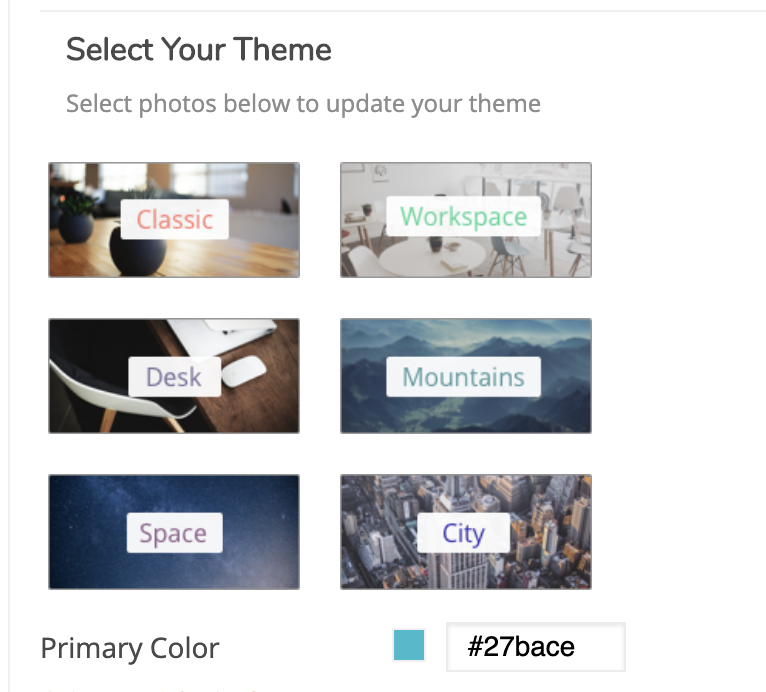Open the teal primary color swatch
Screen dimensions: 766x692
pyautogui.click(x=409, y=645)
